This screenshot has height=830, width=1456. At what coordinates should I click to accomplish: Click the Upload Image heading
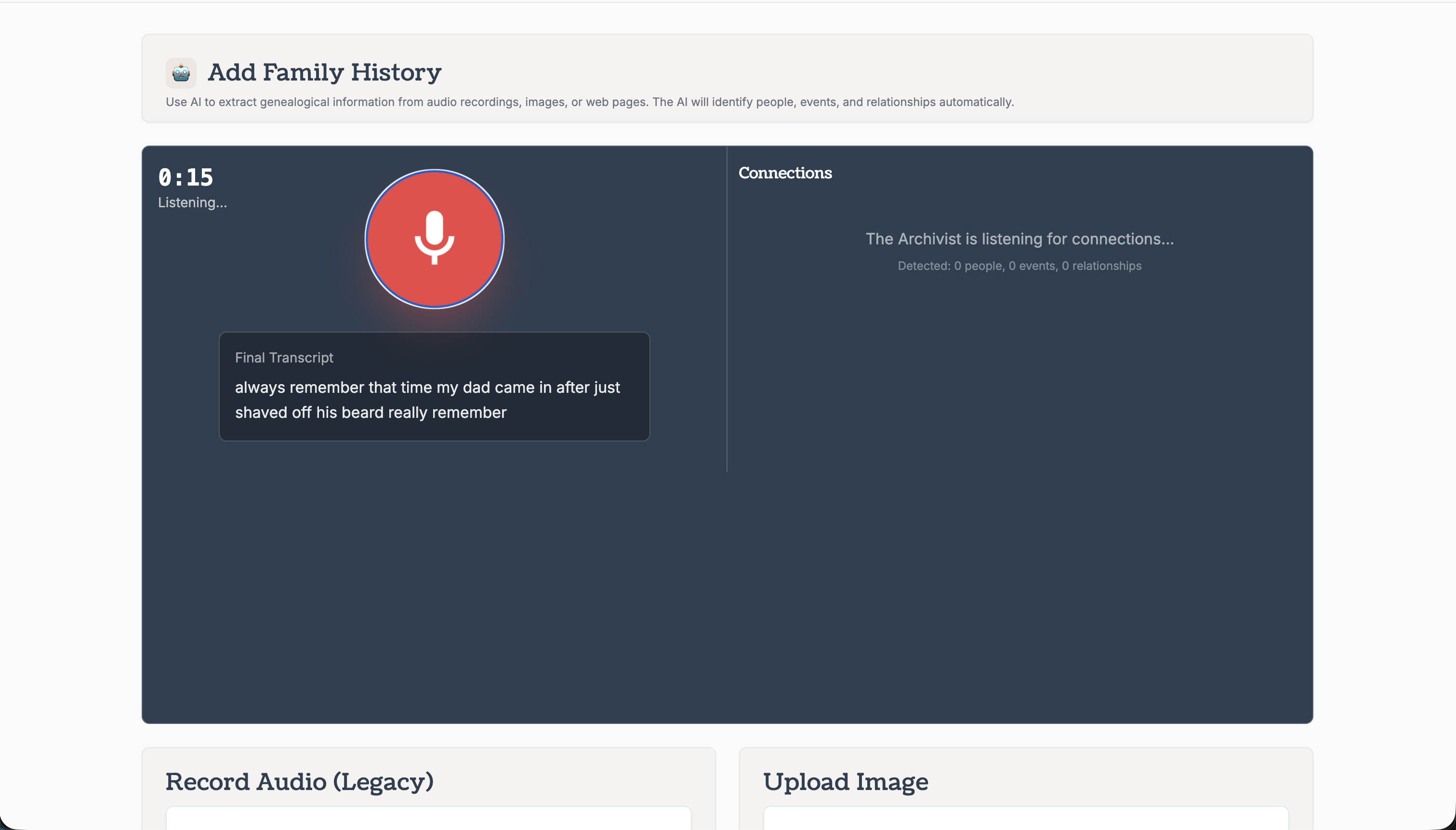coord(846,781)
